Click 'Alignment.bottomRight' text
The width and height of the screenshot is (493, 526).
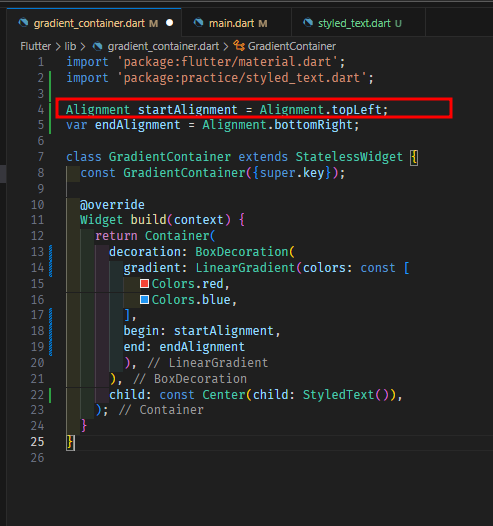tap(277, 125)
